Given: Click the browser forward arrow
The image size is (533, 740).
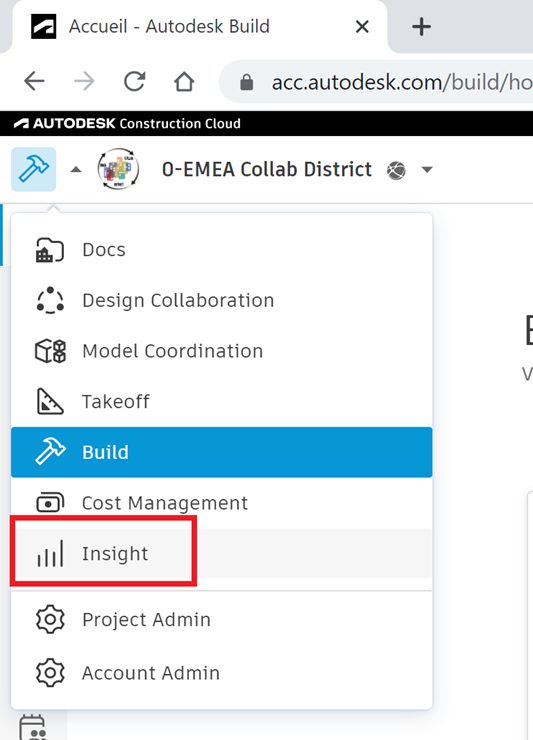Looking at the screenshot, I should click(85, 82).
